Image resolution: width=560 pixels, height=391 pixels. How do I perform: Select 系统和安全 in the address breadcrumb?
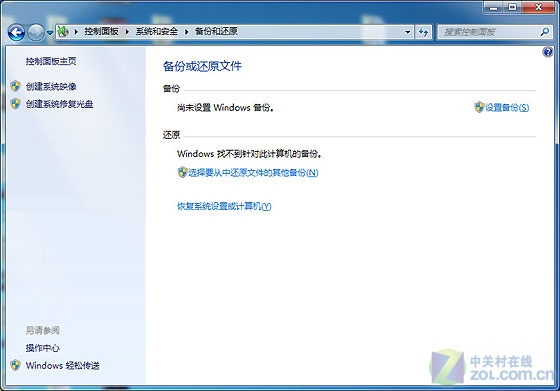157,31
